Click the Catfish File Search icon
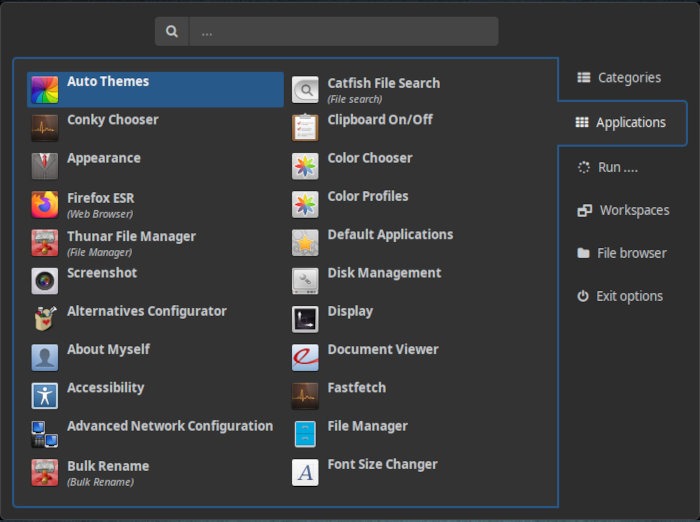The image size is (700, 522). point(305,90)
